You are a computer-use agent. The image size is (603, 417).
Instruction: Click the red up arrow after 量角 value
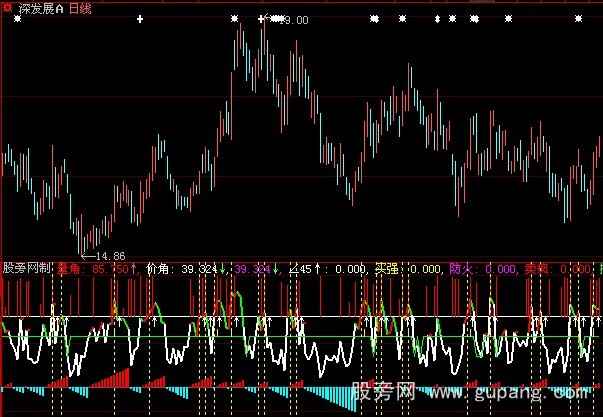pyautogui.click(x=134, y=268)
